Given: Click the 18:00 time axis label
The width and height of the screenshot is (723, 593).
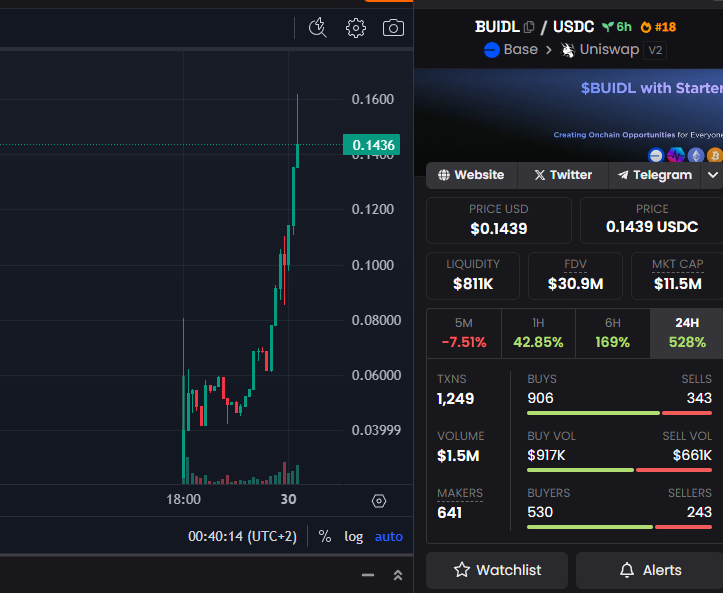Looking at the screenshot, I should [x=184, y=499].
